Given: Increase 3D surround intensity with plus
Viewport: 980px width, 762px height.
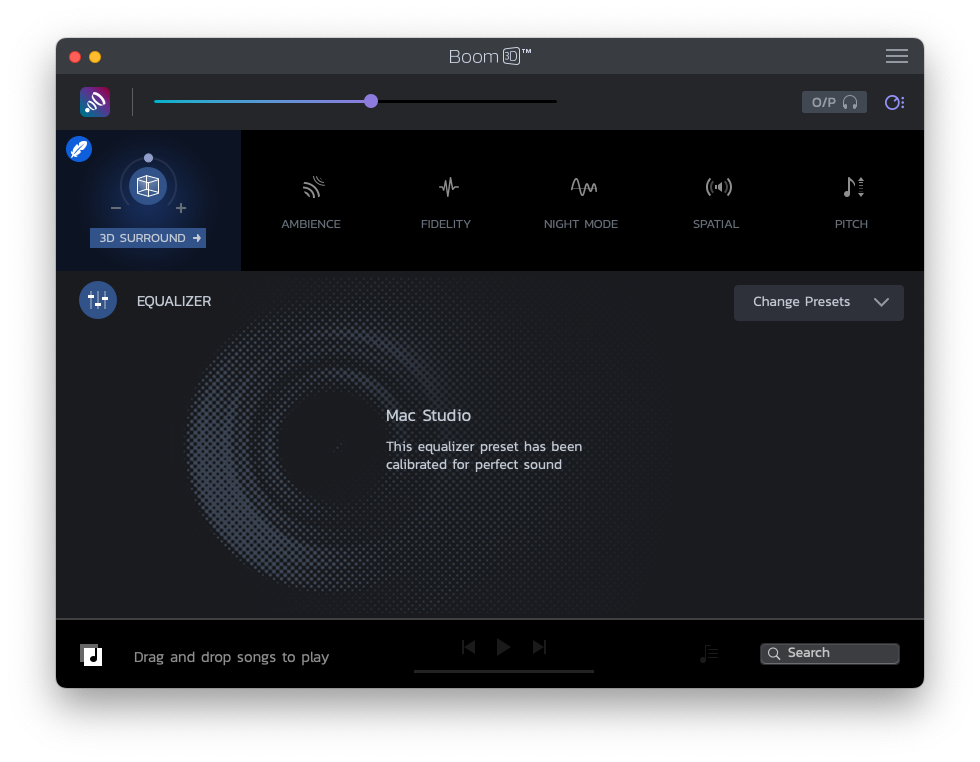Looking at the screenshot, I should (181, 208).
